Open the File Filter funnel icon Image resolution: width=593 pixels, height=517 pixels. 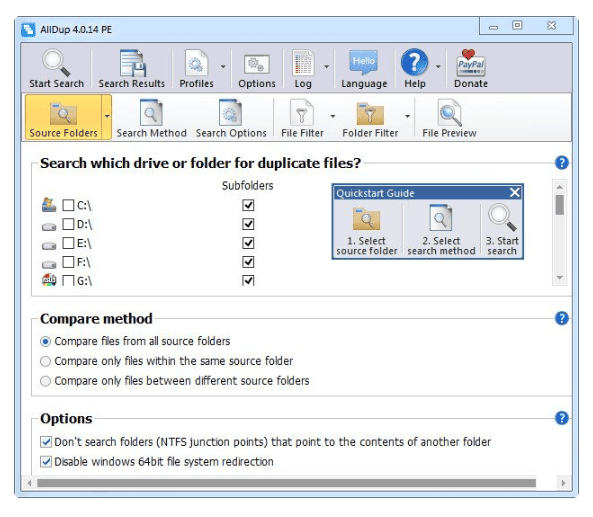(301, 112)
